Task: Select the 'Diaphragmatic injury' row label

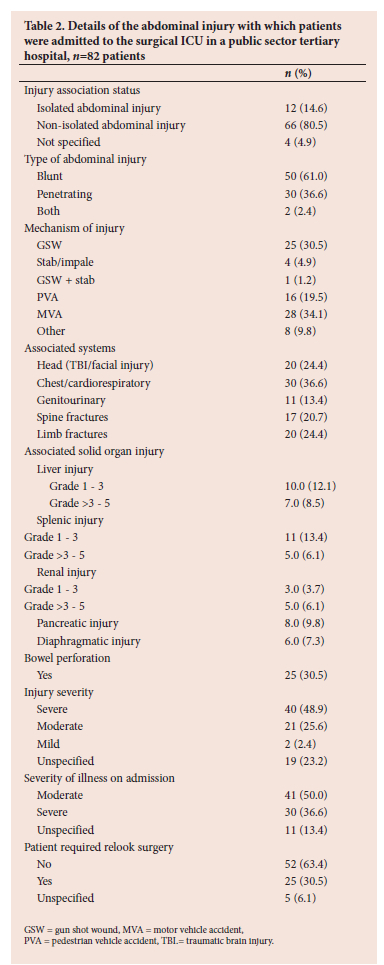Action: [88, 641]
